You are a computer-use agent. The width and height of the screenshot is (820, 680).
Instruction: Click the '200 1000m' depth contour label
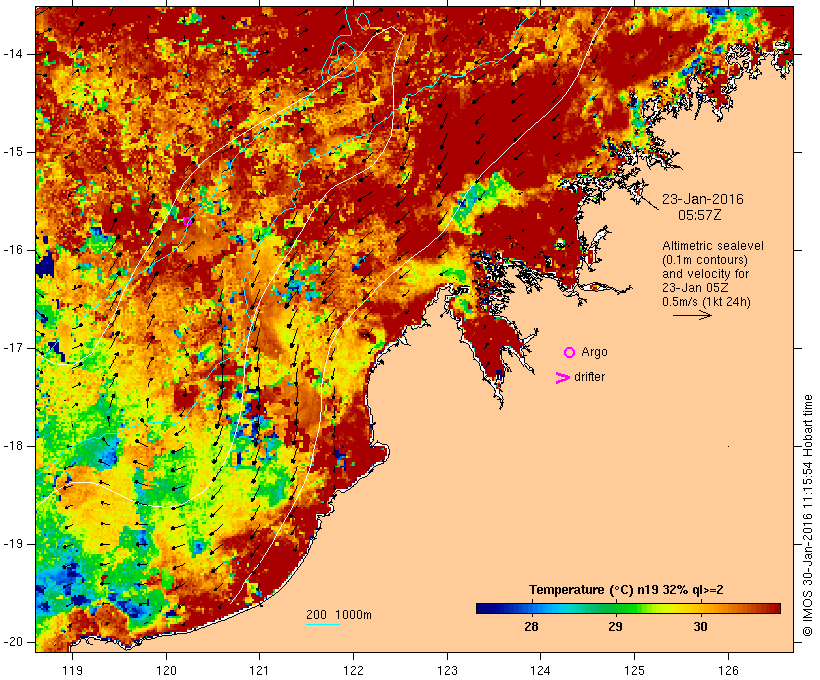click(339, 615)
